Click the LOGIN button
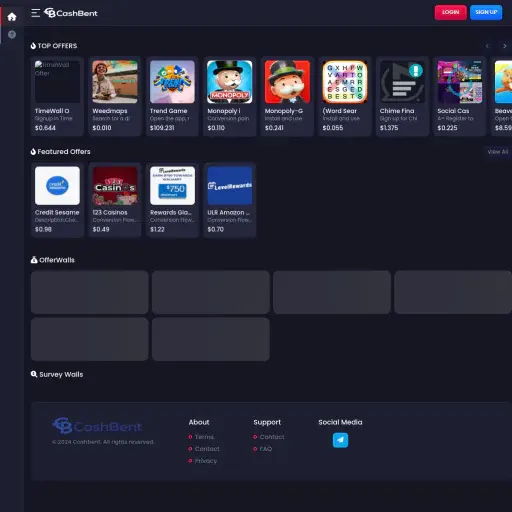512x512 pixels. coord(450,12)
